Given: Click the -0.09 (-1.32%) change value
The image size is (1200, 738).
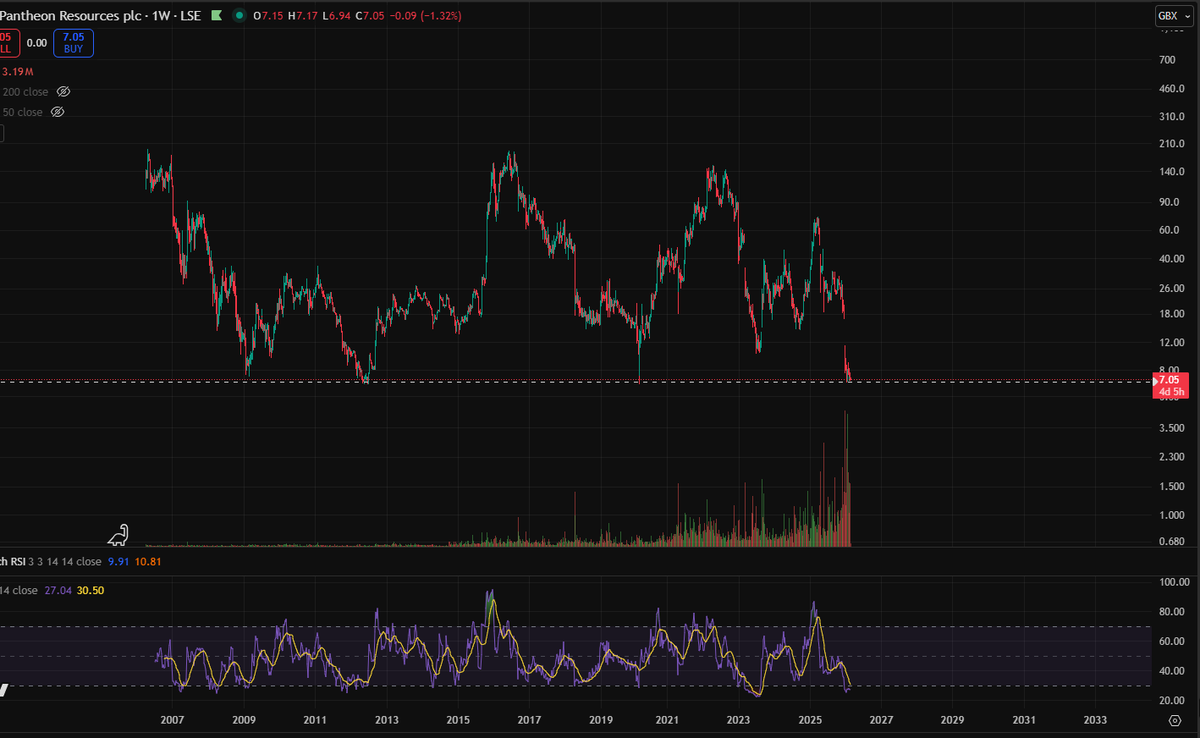Looking at the screenshot, I should click(x=425, y=16).
